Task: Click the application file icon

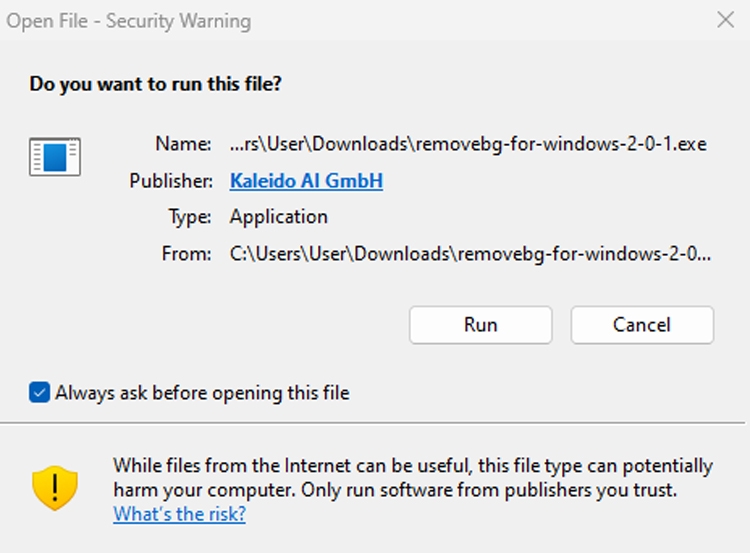Action: (55, 157)
